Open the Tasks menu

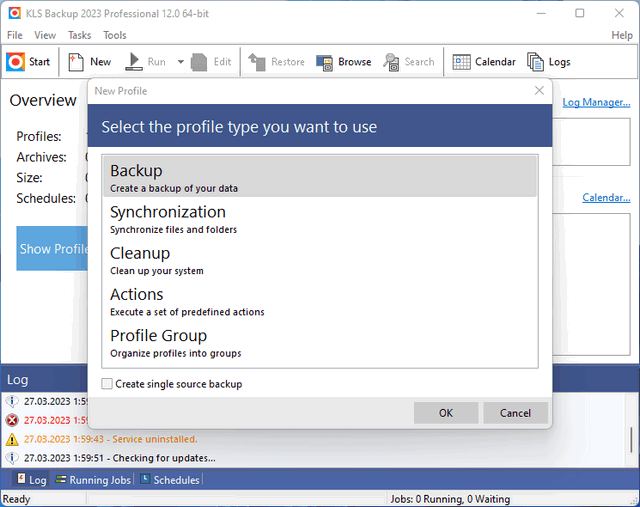click(x=79, y=35)
